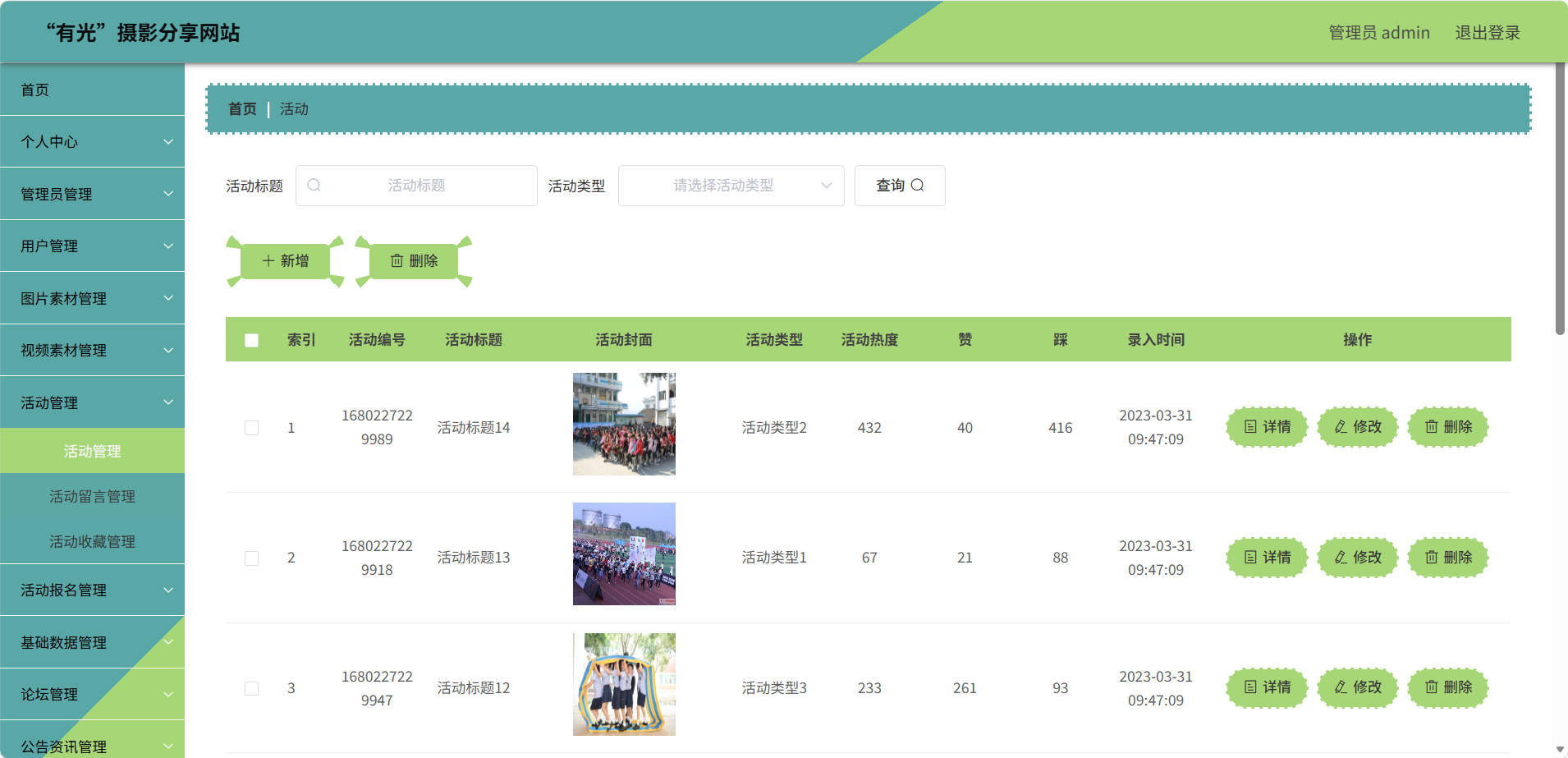Viewport: 1568px width, 758px height.
Task: Click the trash icon on the top 删除 button
Action: point(397,261)
